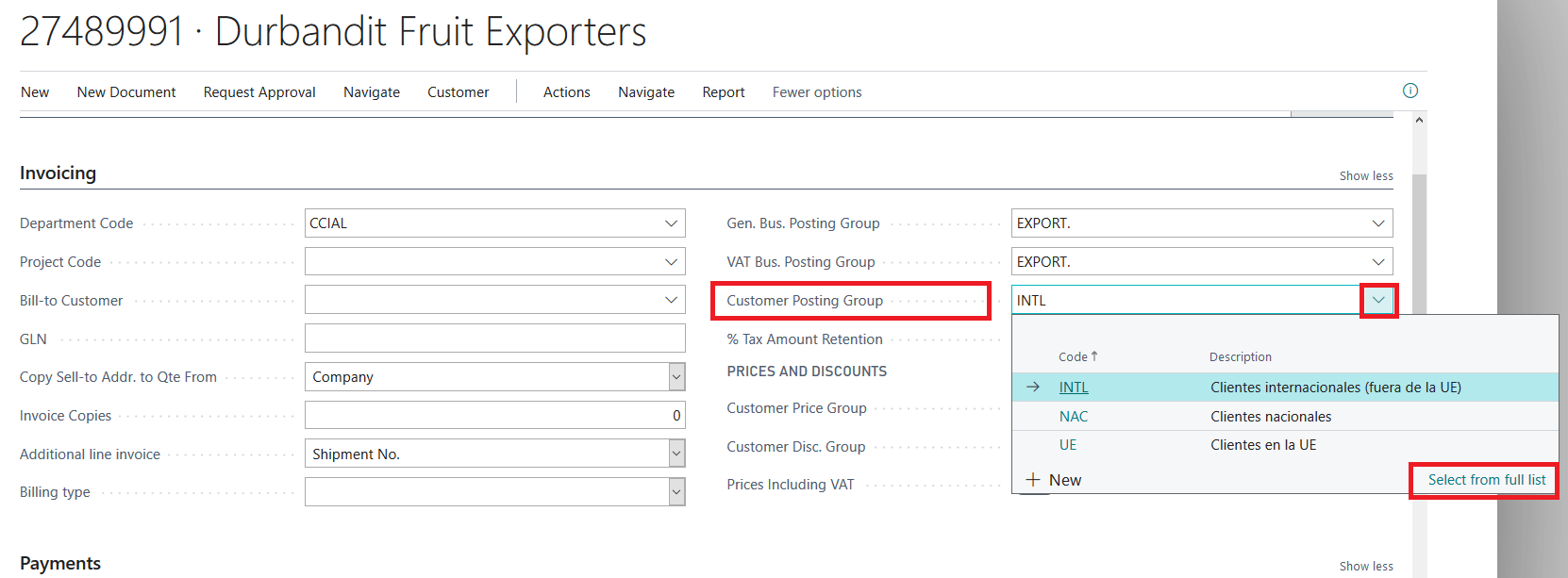Image resolution: width=1568 pixels, height=578 pixels.
Task: Click Show less in the Payments section
Action: coord(1366,567)
